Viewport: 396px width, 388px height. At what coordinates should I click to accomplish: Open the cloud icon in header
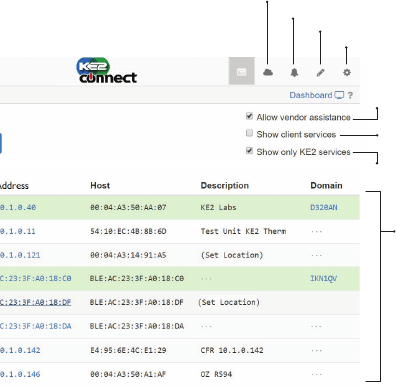click(268, 72)
